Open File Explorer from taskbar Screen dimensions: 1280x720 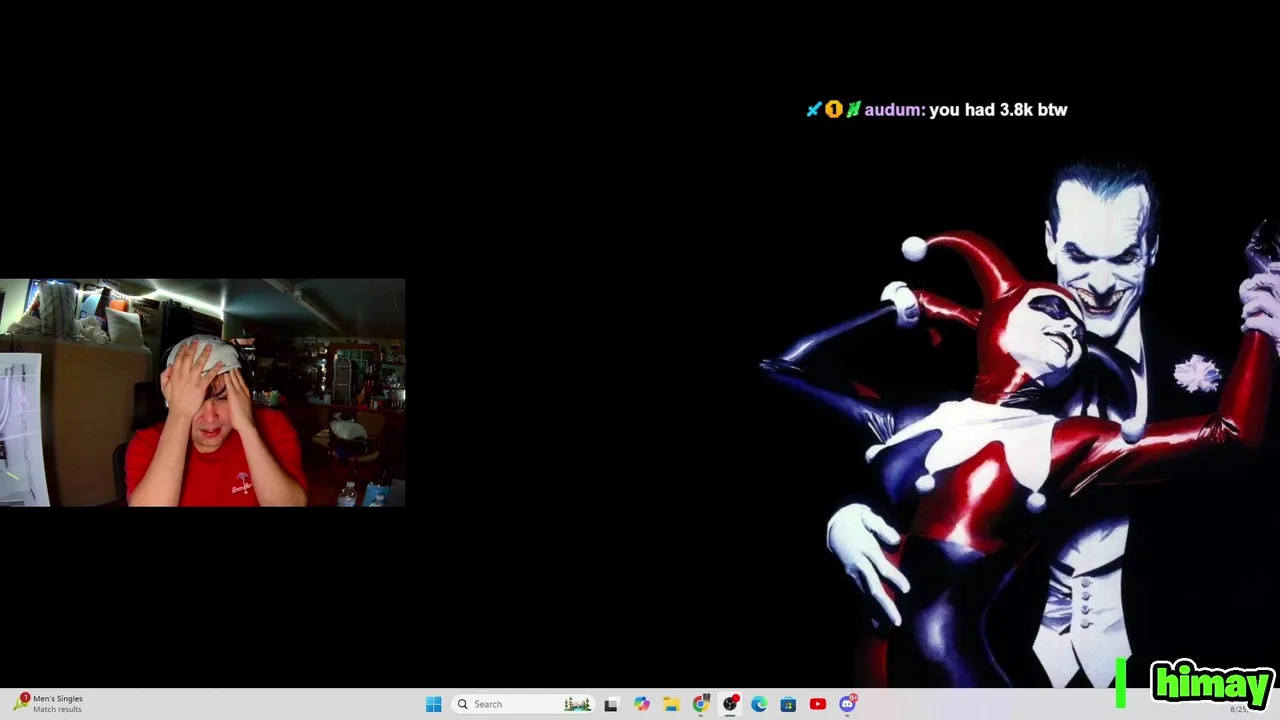[671, 704]
